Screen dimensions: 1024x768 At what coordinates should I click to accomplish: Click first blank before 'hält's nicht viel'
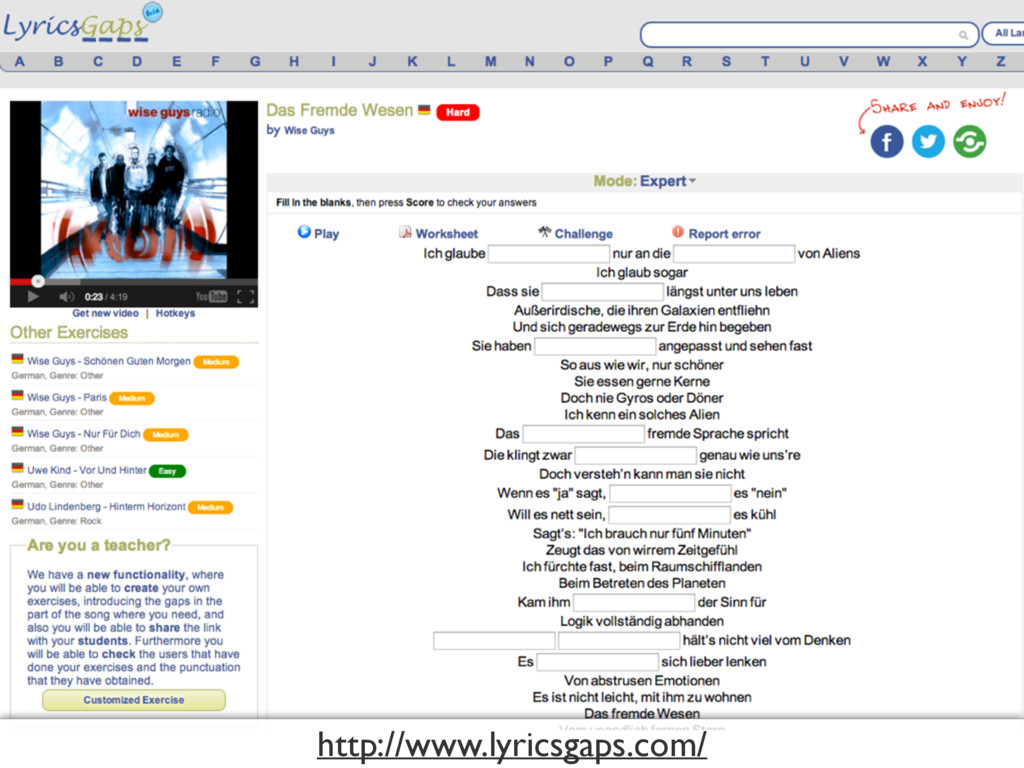pos(494,641)
